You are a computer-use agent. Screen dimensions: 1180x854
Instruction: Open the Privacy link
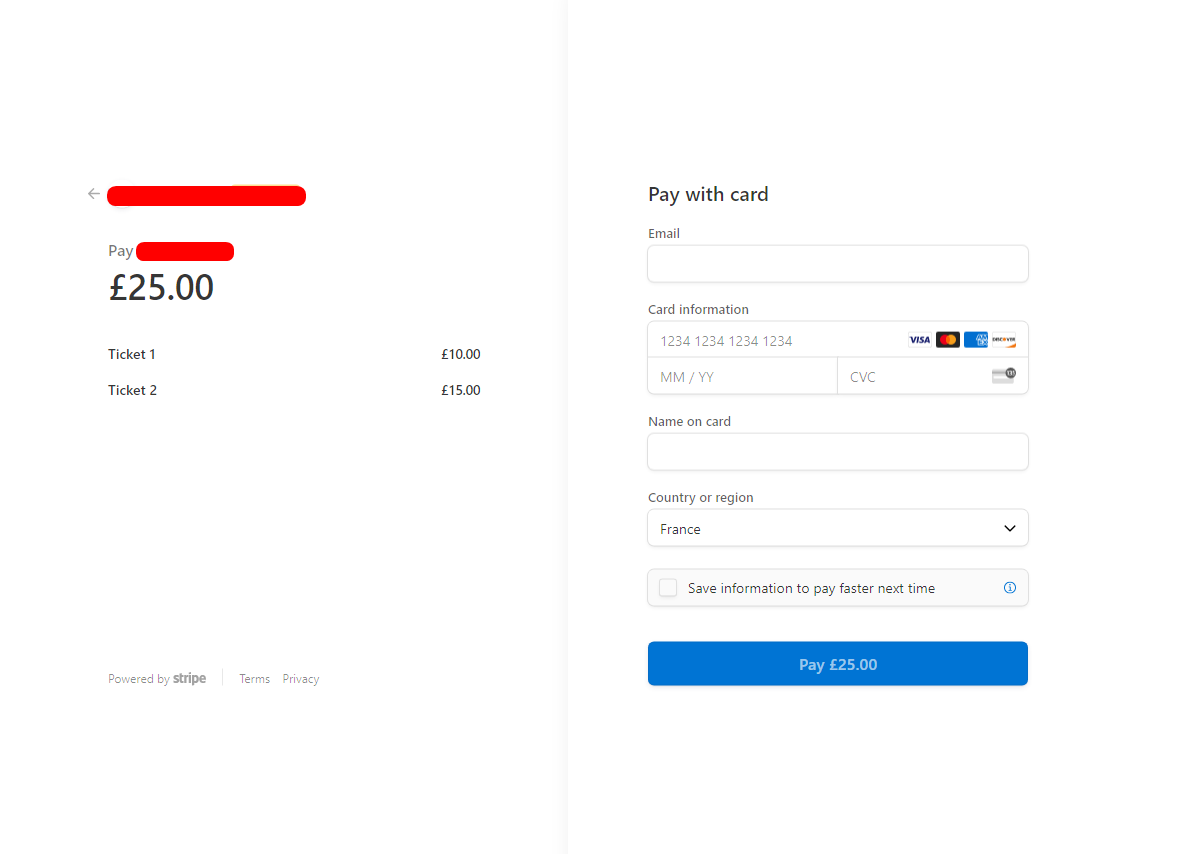coord(301,679)
